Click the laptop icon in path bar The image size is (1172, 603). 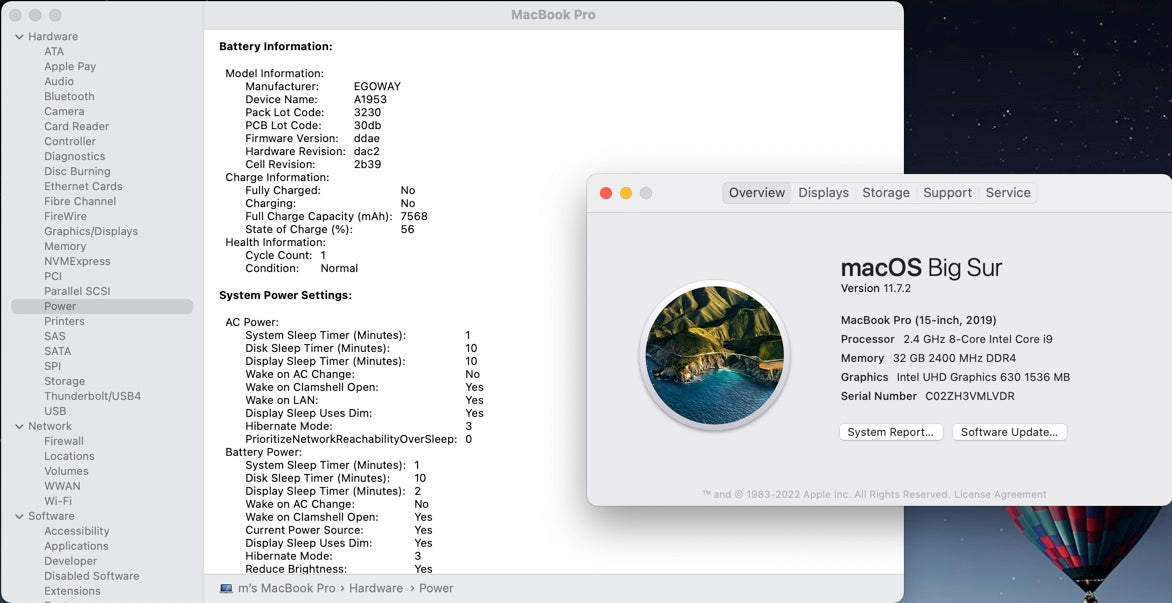click(x=226, y=589)
